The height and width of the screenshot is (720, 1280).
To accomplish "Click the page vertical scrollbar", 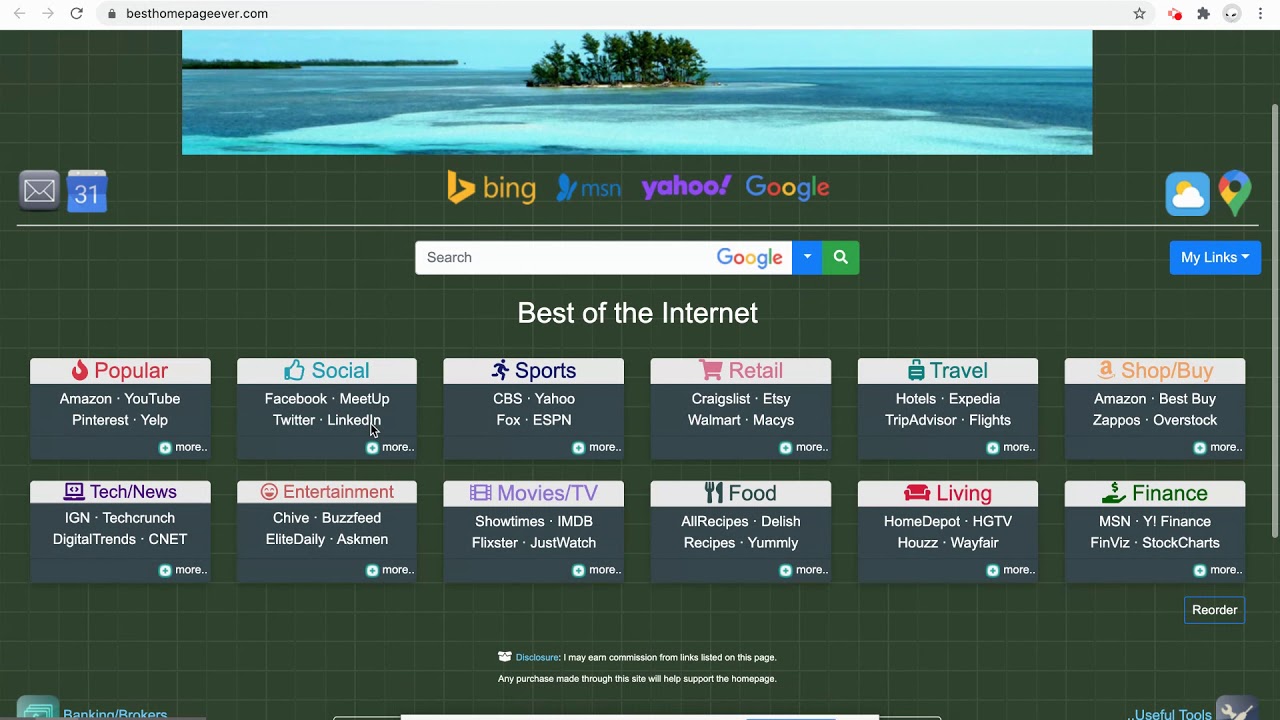I will click(1274, 320).
